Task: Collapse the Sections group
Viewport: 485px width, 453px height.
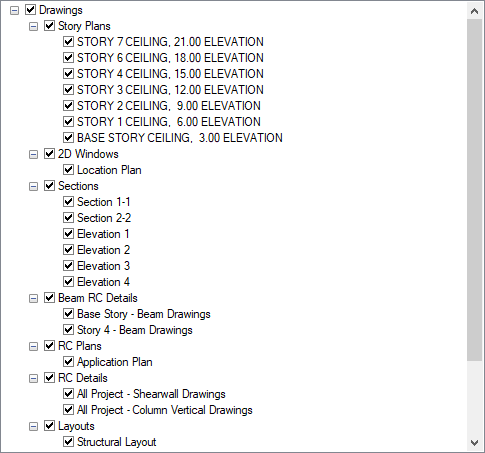Action: click(x=33, y=186)
